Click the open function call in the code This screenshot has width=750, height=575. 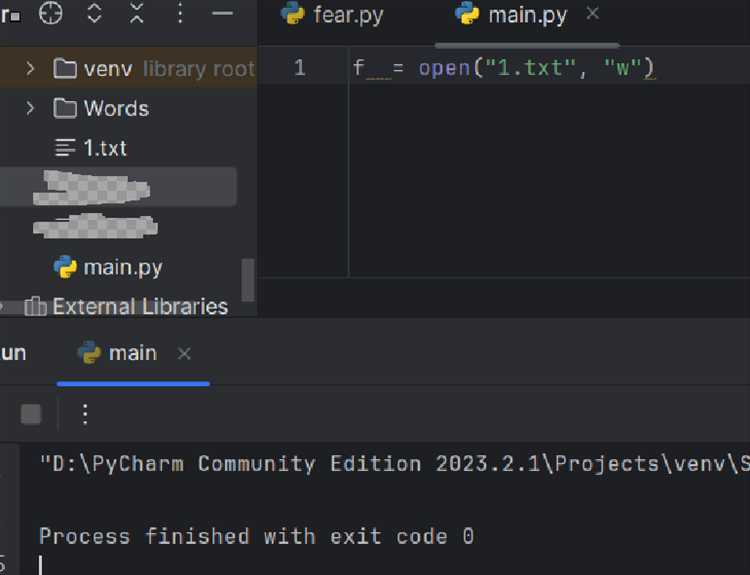444,68
